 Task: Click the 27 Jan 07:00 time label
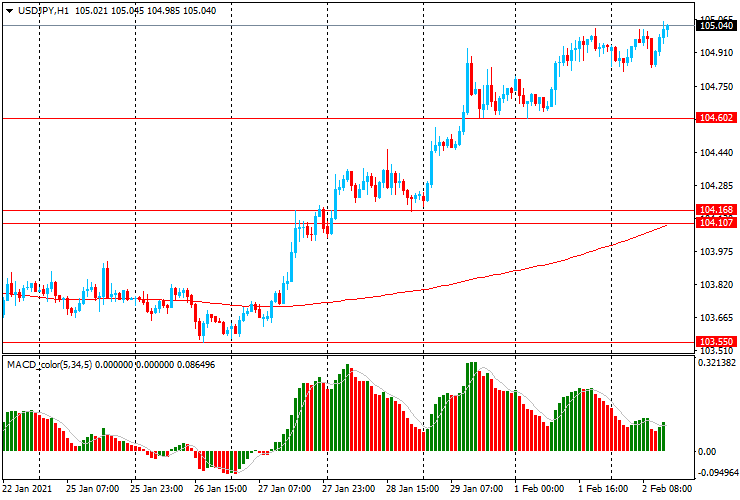tap(285, 489)
